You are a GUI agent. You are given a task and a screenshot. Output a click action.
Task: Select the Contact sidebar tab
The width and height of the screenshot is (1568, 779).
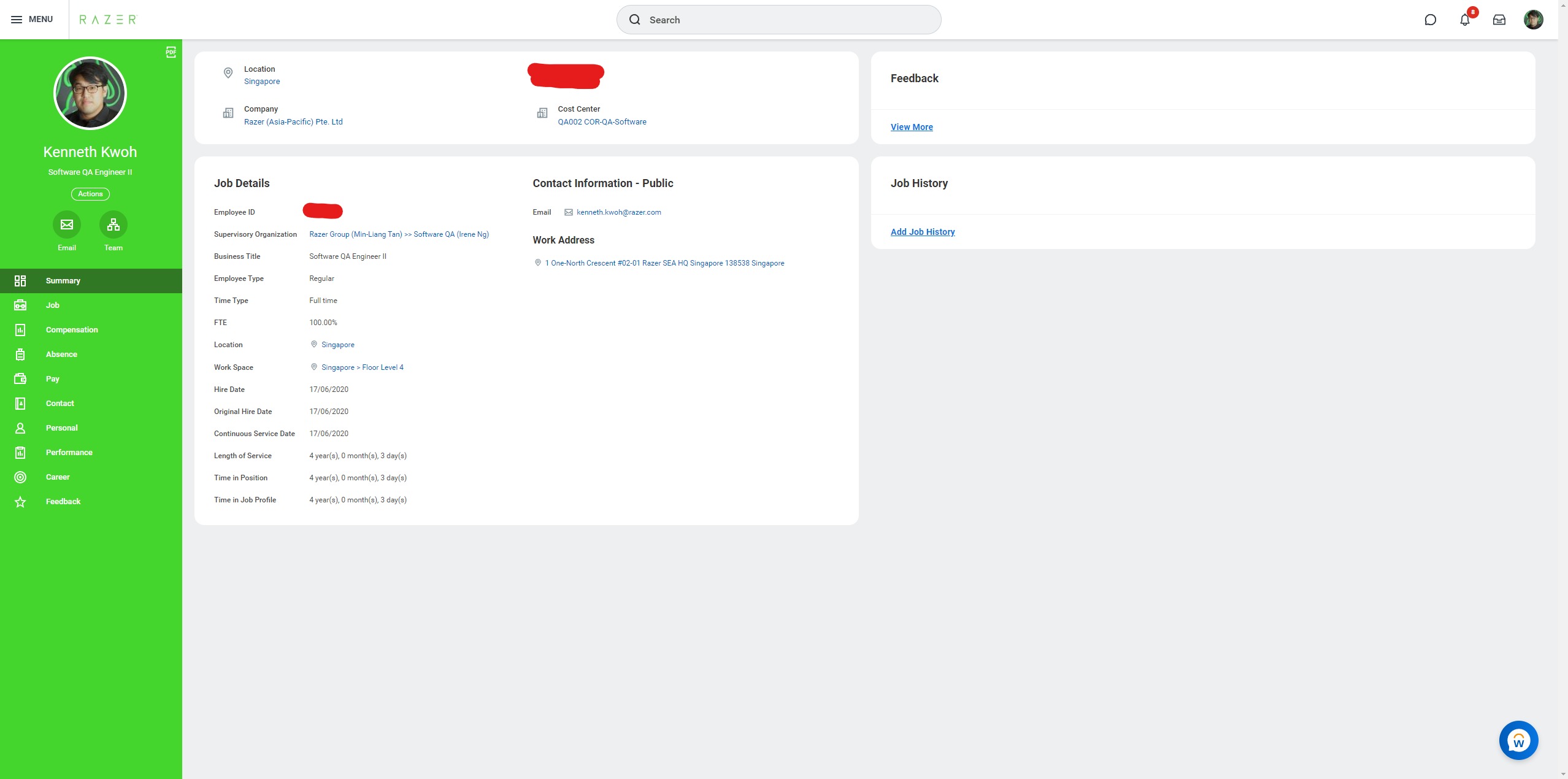tap(91, 403)
